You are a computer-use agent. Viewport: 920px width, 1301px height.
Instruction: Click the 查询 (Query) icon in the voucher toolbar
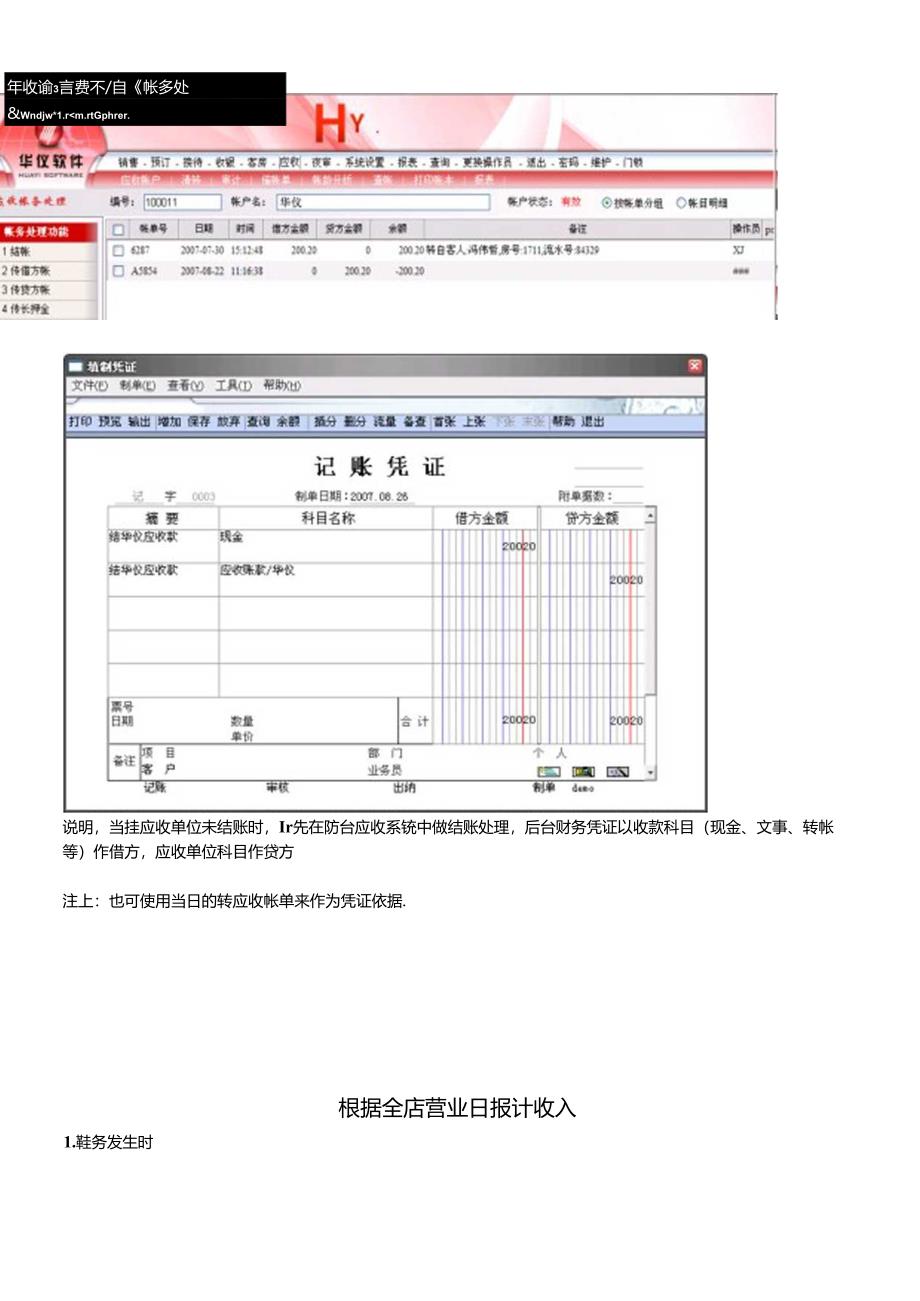pyautogui.click(x=251, y=421)
